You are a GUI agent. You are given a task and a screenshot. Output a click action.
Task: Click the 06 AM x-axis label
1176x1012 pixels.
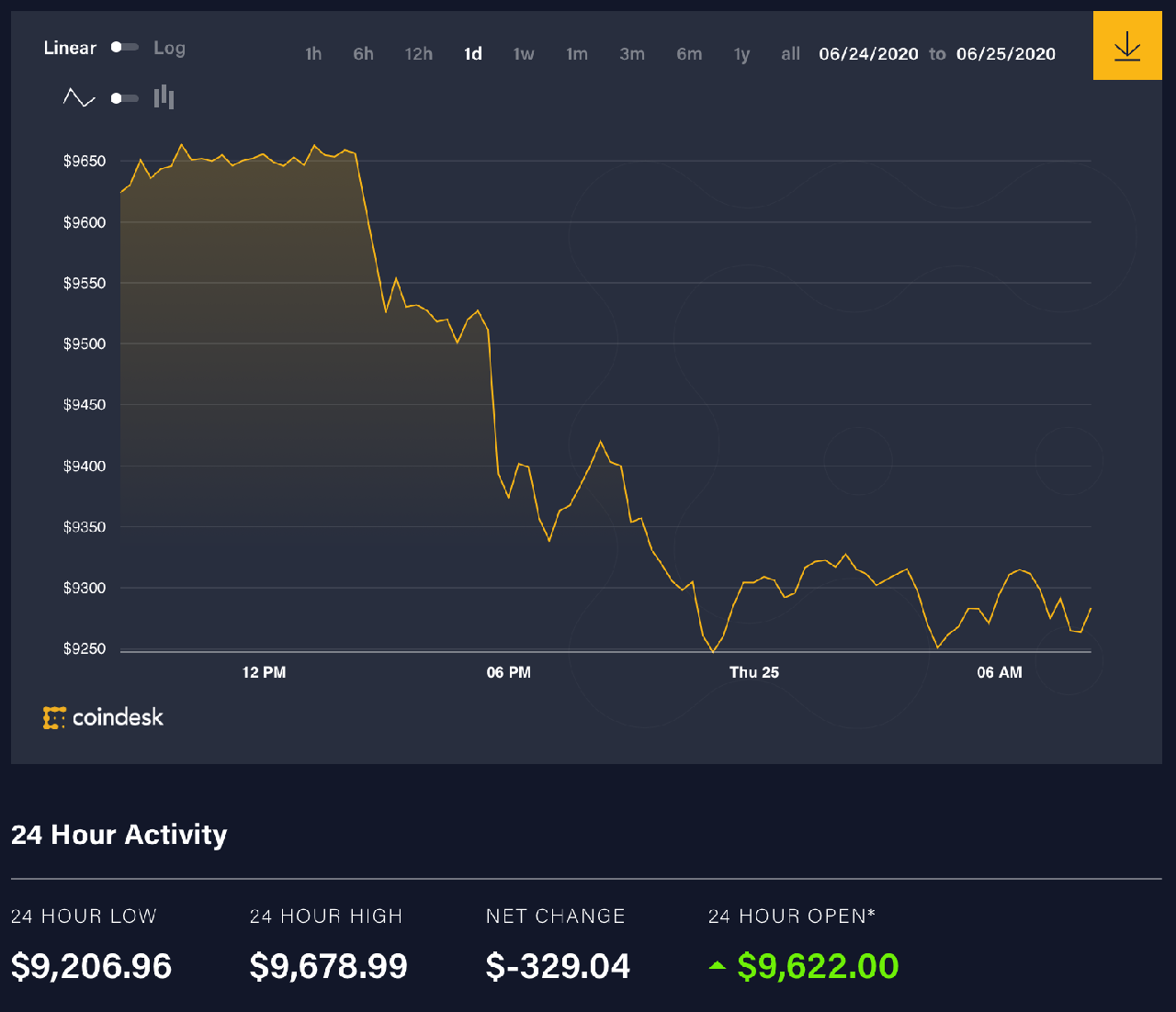pos(1000,673)
